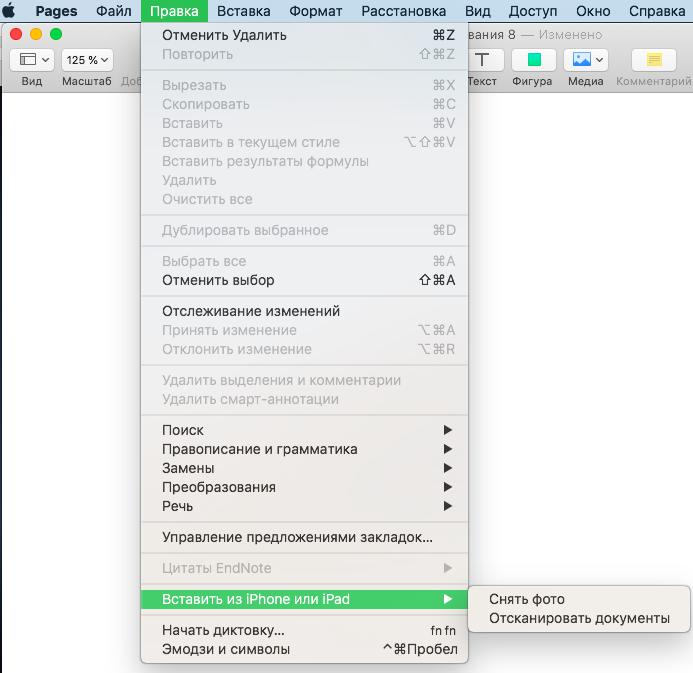Choose Отменить Удалить

(x=304, y=35)
